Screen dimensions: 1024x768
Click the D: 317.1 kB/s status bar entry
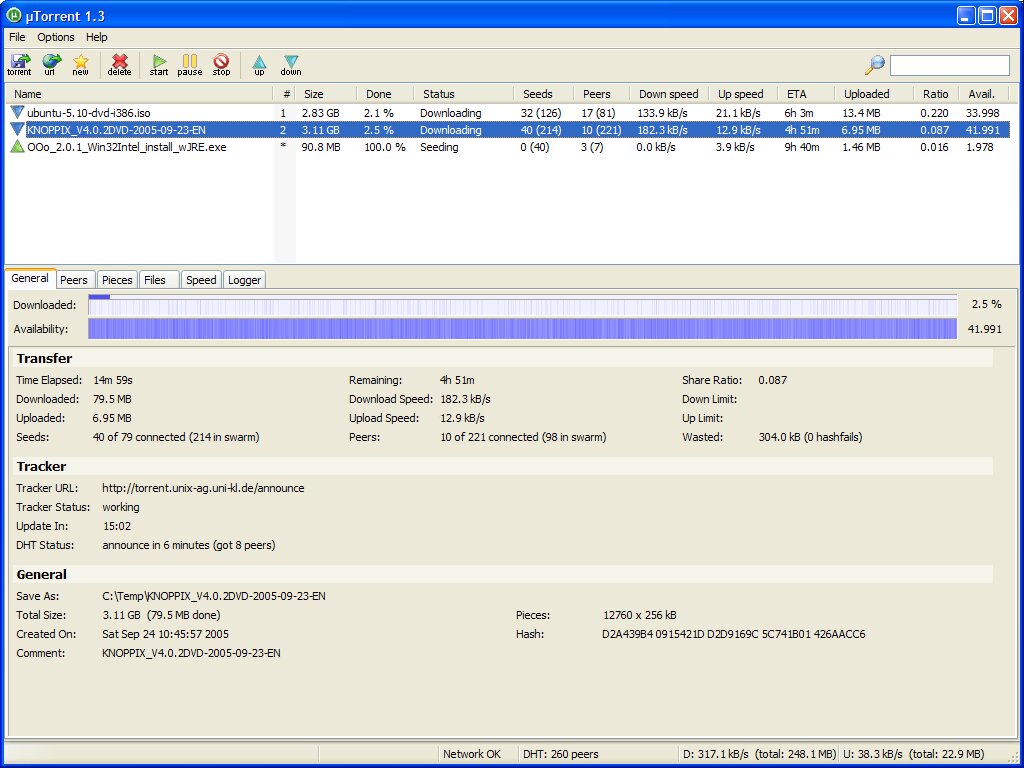[759, 754]
